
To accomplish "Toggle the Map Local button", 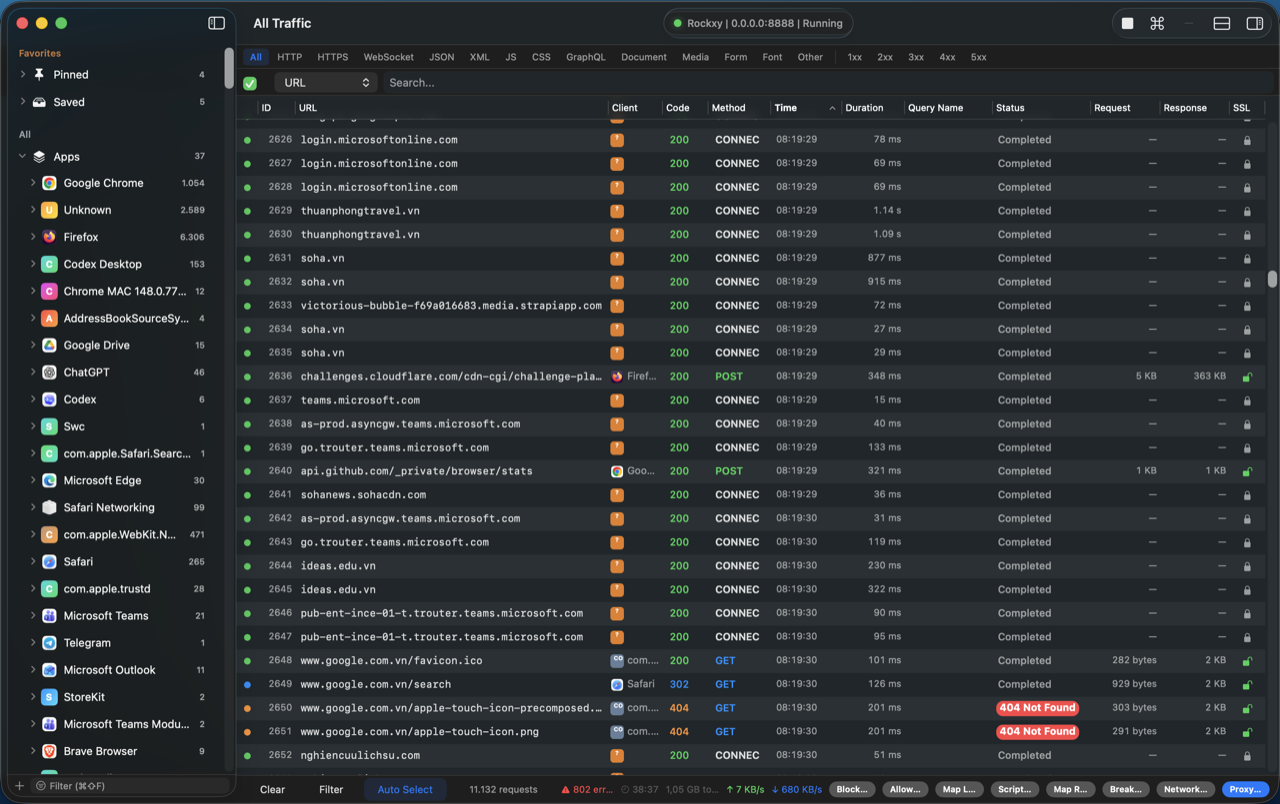I will (959, 789).
